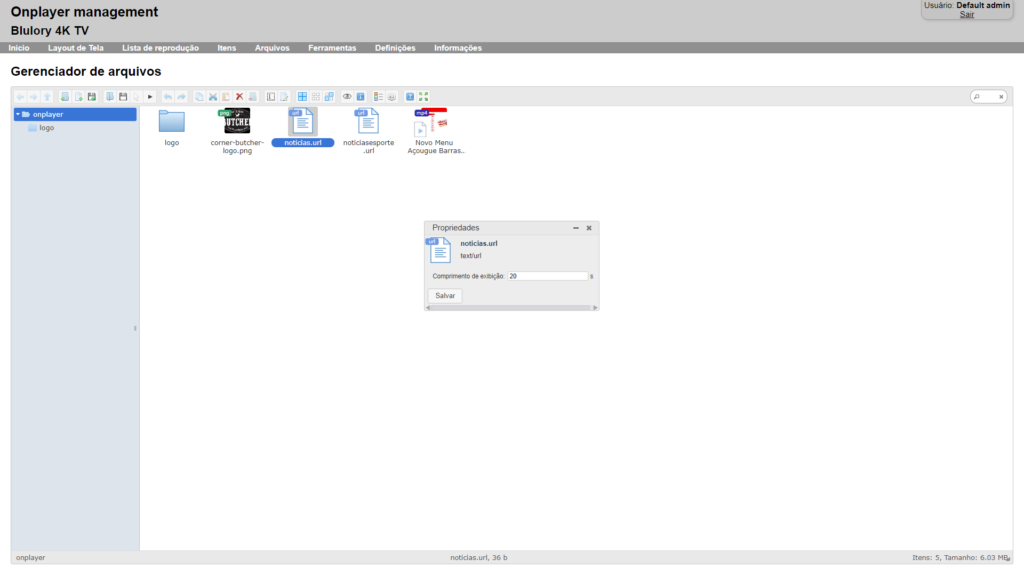Redo the last file operation
The width and height of the screenshot is (1024, 576).
182,97
